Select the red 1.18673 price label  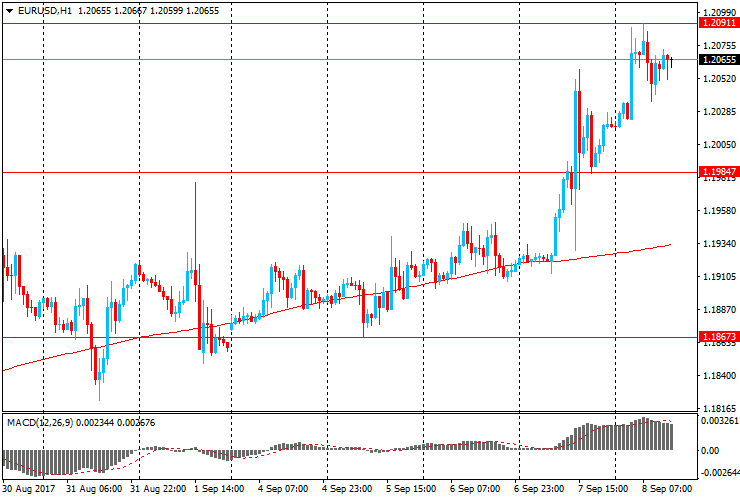(x=719, y=337)
